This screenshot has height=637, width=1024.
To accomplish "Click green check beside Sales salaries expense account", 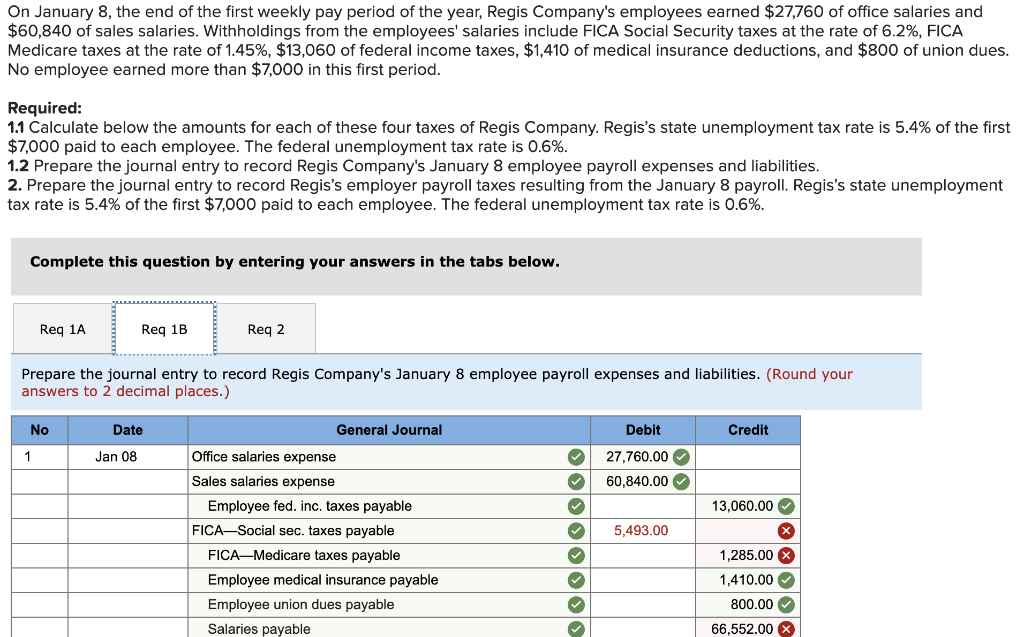I will 576,482.
